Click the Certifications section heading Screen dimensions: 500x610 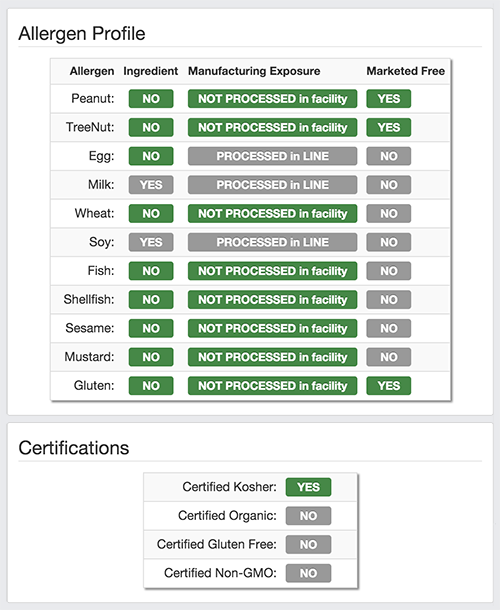(x=74, y=448)
